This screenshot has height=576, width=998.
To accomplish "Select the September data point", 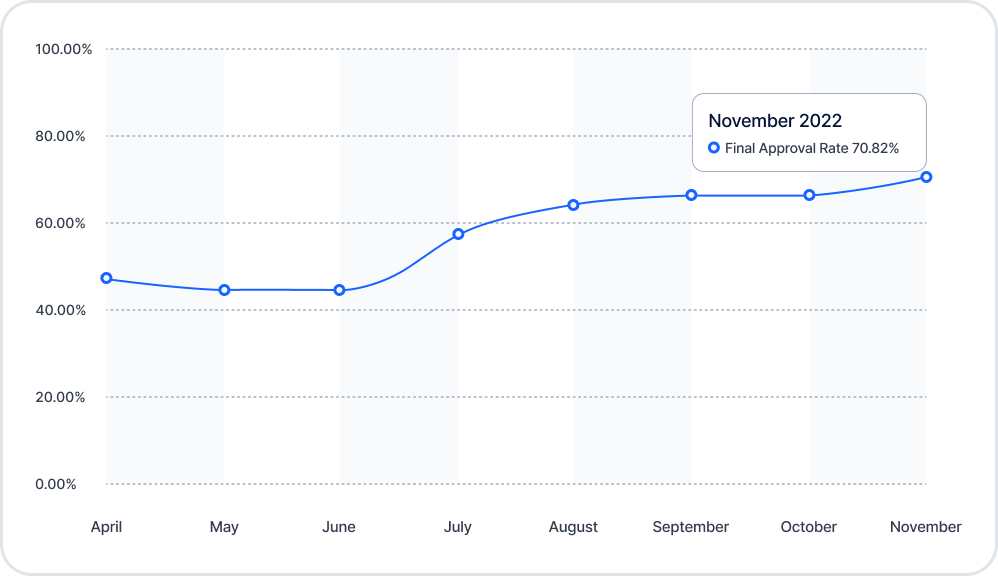I will point(691,195).
